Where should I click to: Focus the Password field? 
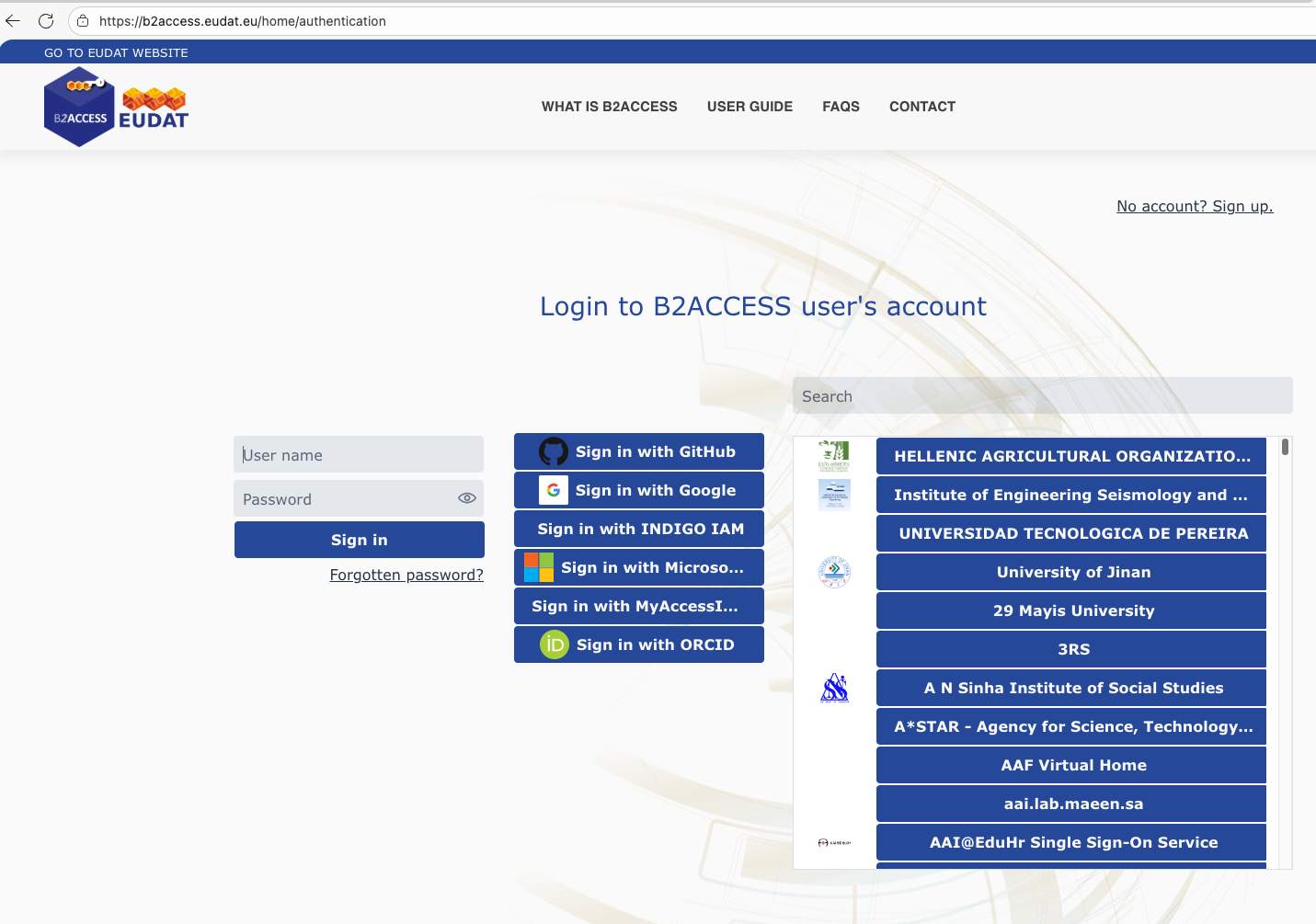pyautogui.click(x=359, y=498)
